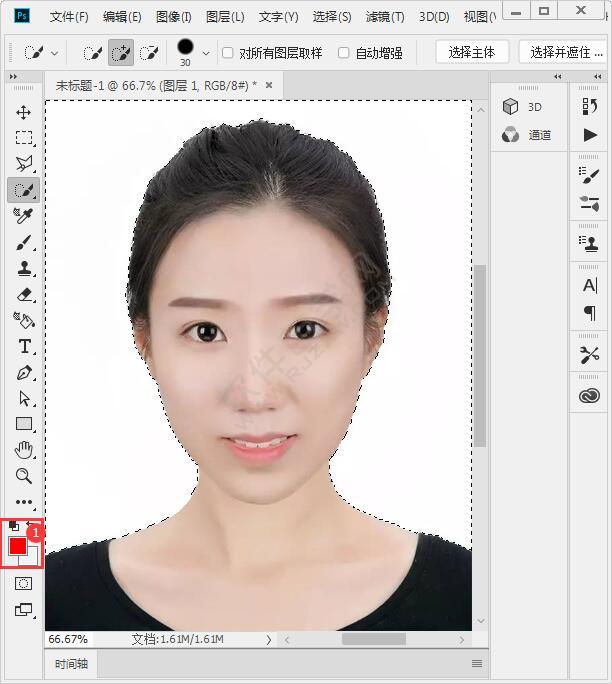This screenshot has width=612, height=684.
Task: Enable 对所有图层取样 checkbox
Action: pos(228,52)
